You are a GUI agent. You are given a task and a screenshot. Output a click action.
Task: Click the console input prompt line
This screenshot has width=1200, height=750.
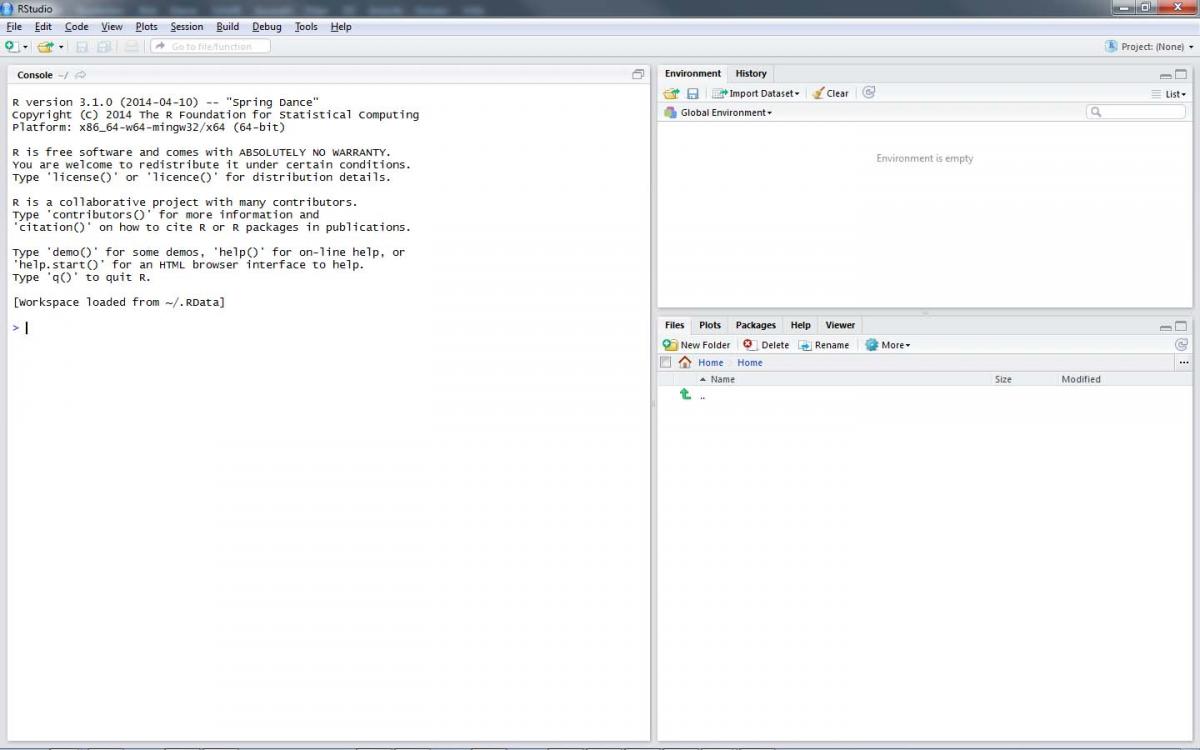(x=328, y=328)
